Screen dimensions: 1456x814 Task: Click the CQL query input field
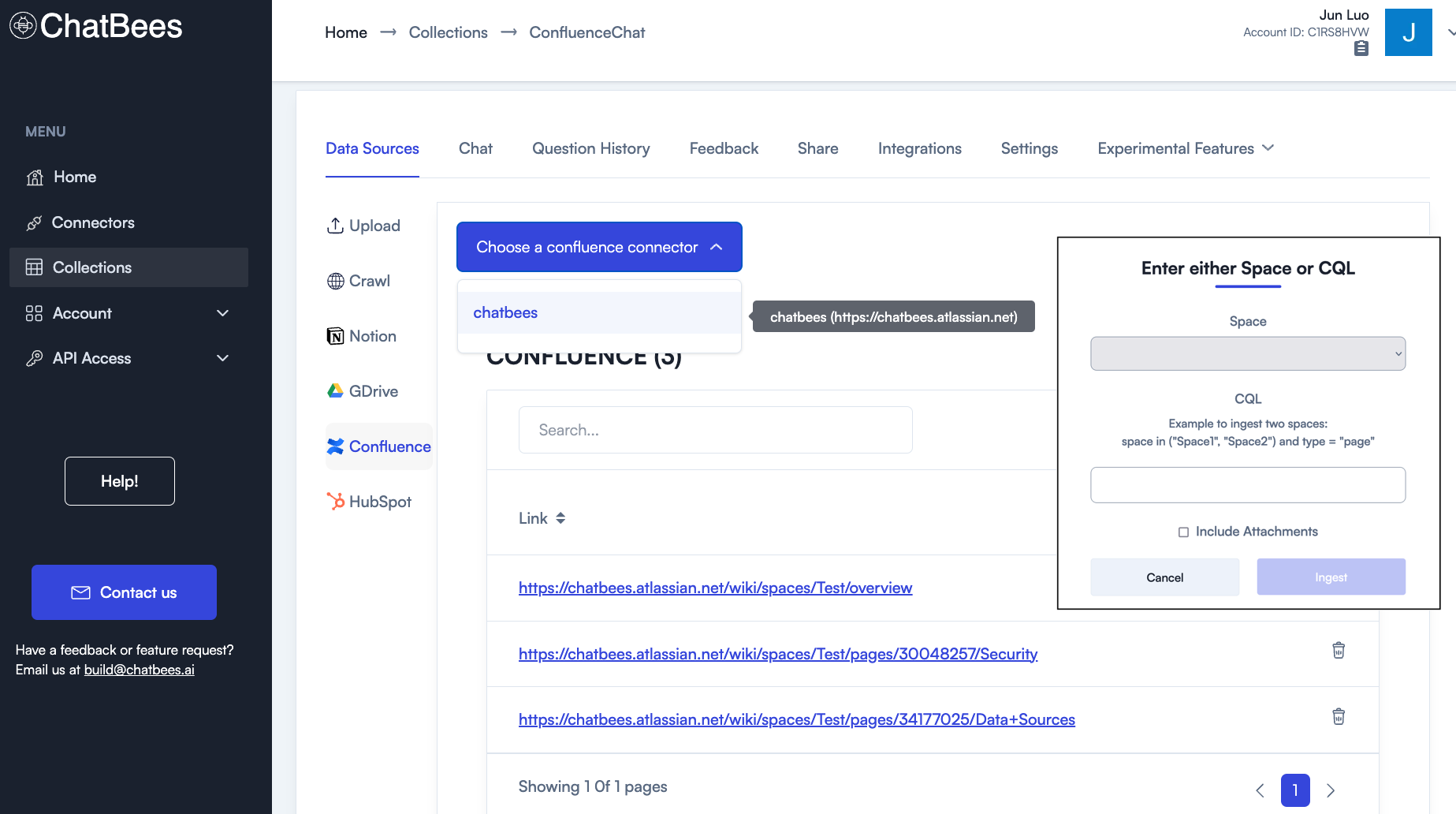click(1247, 485)
